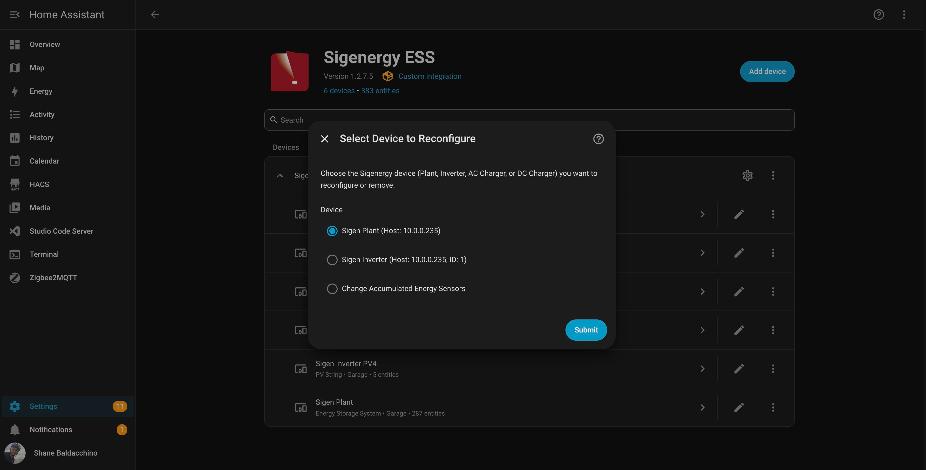Screen dimensions: 926x470
Task: Edit Sigen Inverter PV4 with the pencil icon
Action: pyautogui.click(x=739, y=369)
